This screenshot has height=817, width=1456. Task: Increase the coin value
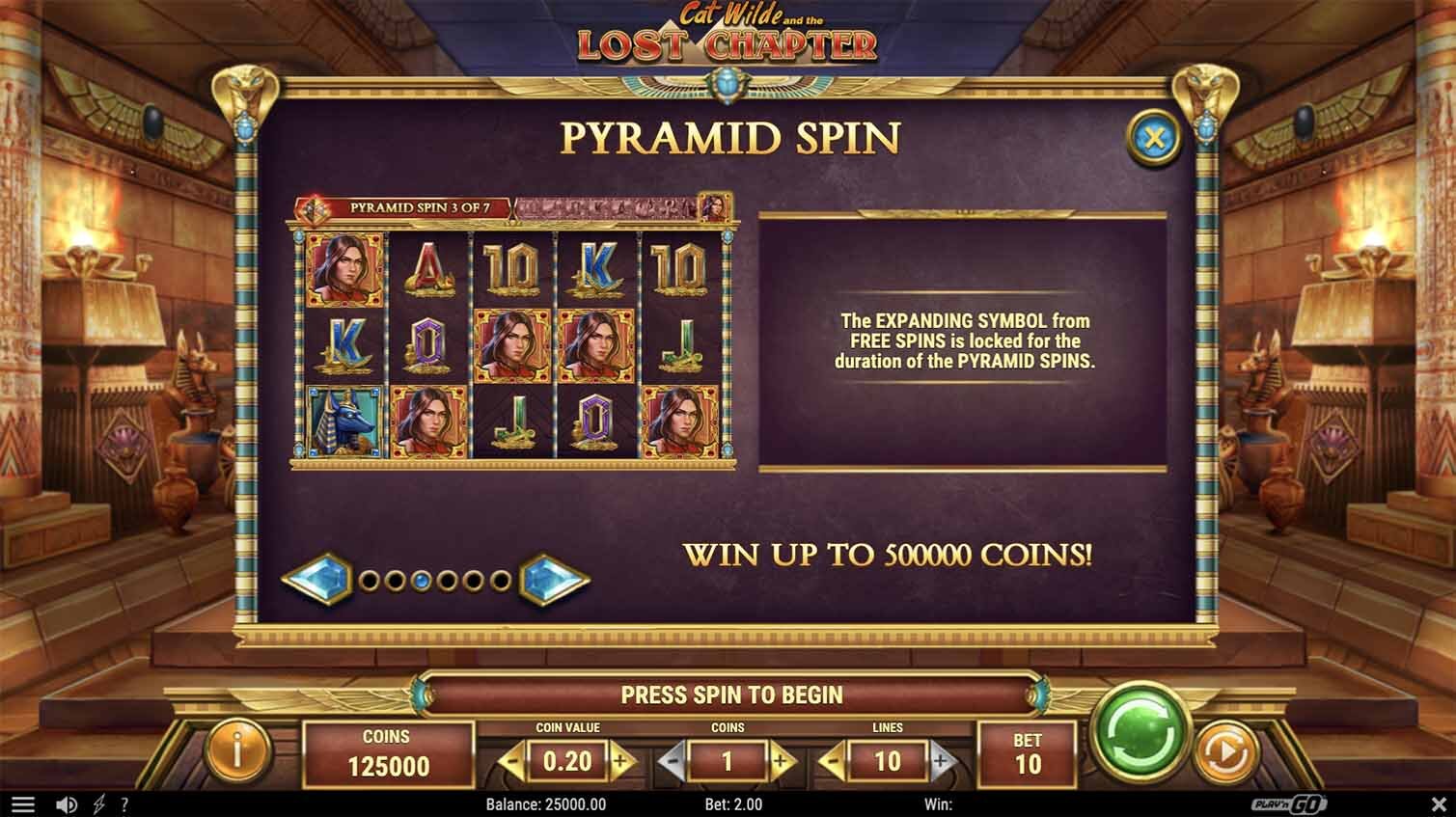click(620, 762)
